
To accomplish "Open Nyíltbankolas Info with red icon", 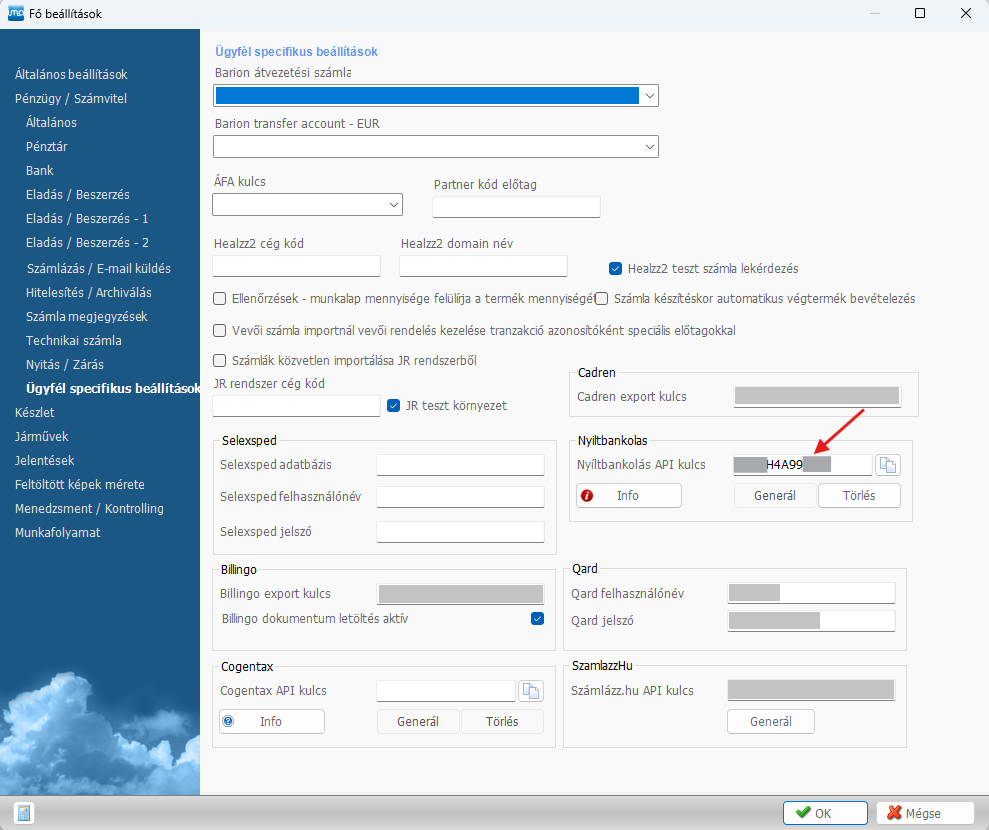I will click(628, 495).
